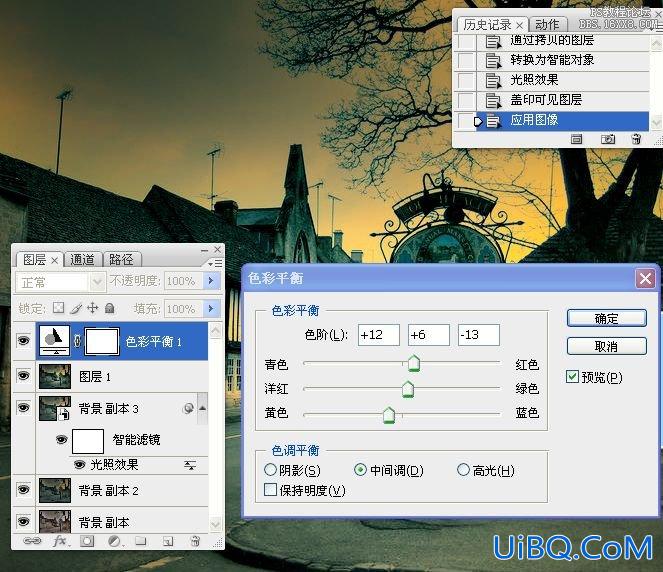The width and height of the screenshot is (663, 572).
Task: Click Layers panel scrollbar down arrow
Action: tap(215, 525)
